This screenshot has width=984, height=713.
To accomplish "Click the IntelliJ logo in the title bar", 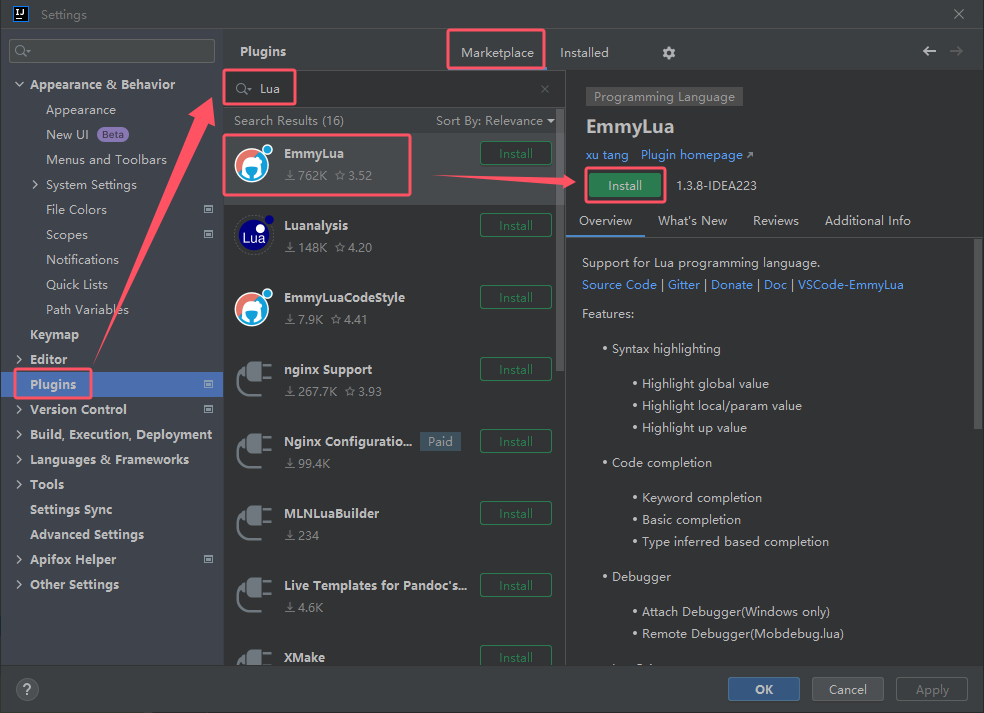I will point(21,14).
